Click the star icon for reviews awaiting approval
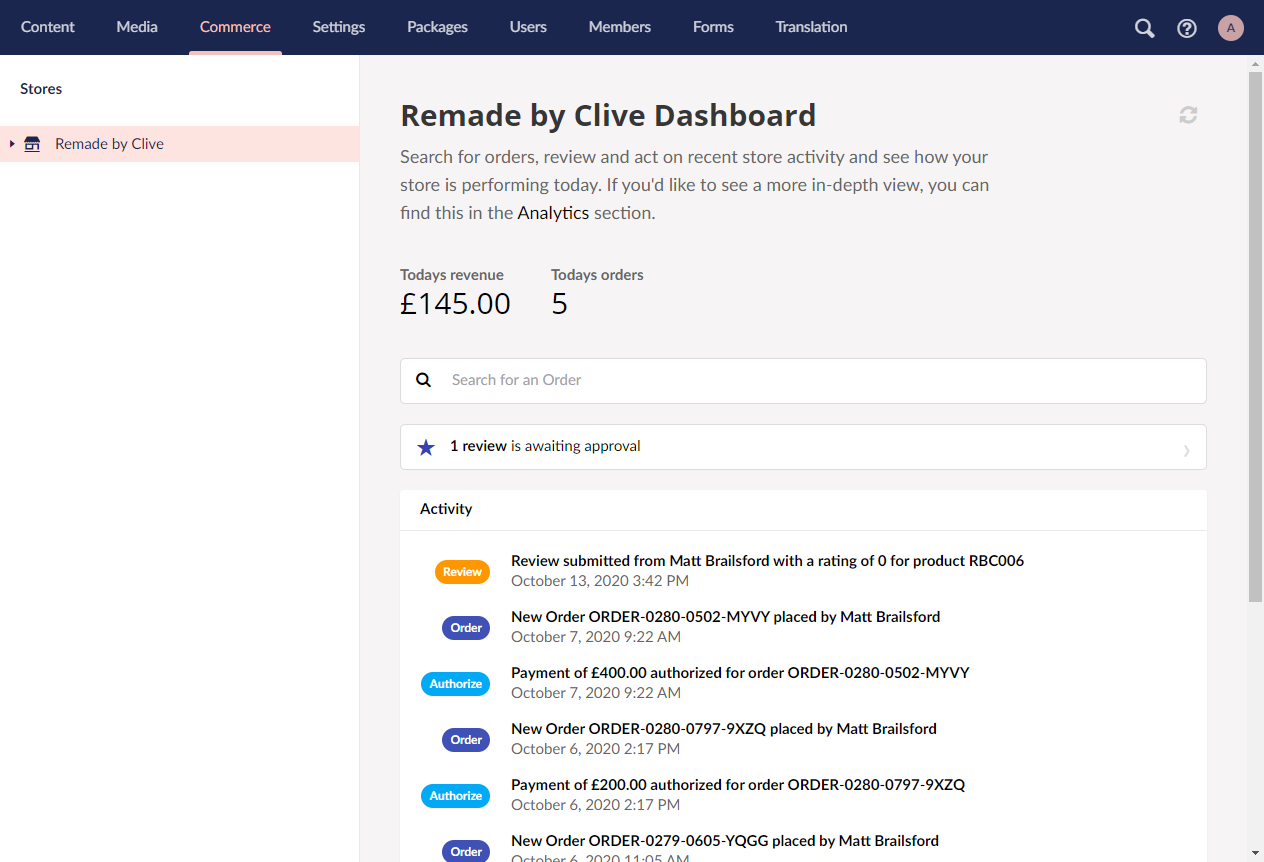 point(426,447)
